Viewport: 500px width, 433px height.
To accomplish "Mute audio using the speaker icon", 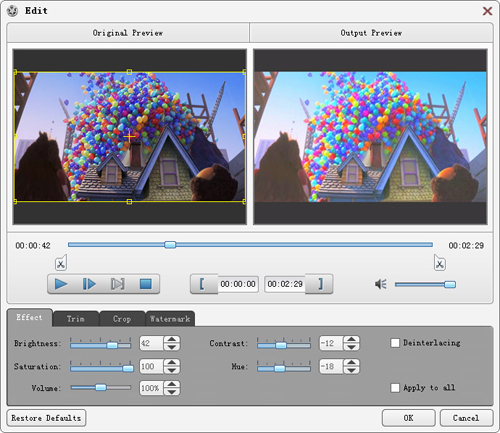I will click(381, 284).
